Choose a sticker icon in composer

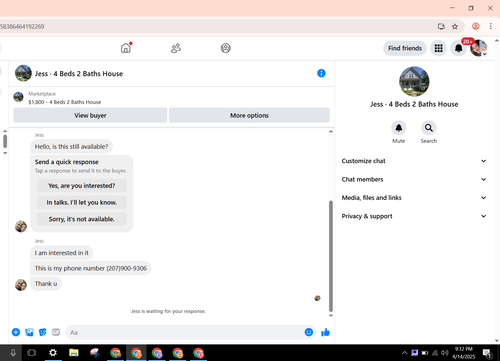tap(43, 332)
